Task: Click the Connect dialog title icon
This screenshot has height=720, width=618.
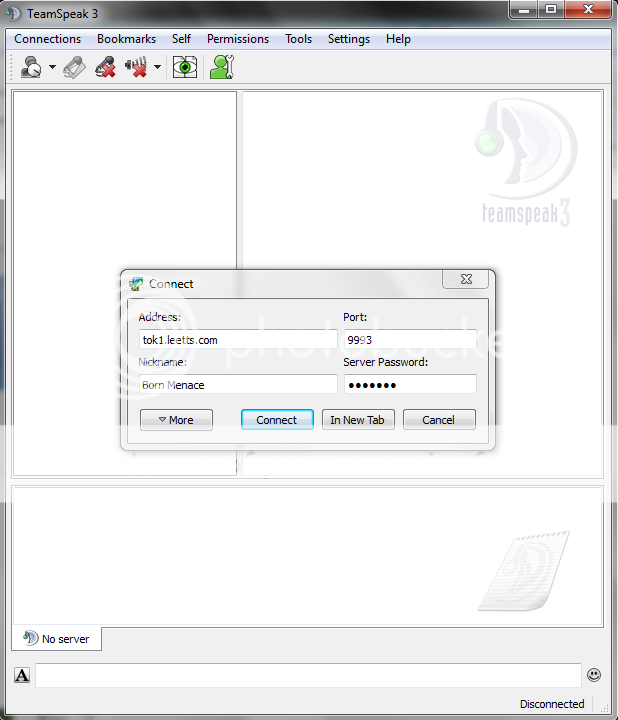Action: click(137, 284)
